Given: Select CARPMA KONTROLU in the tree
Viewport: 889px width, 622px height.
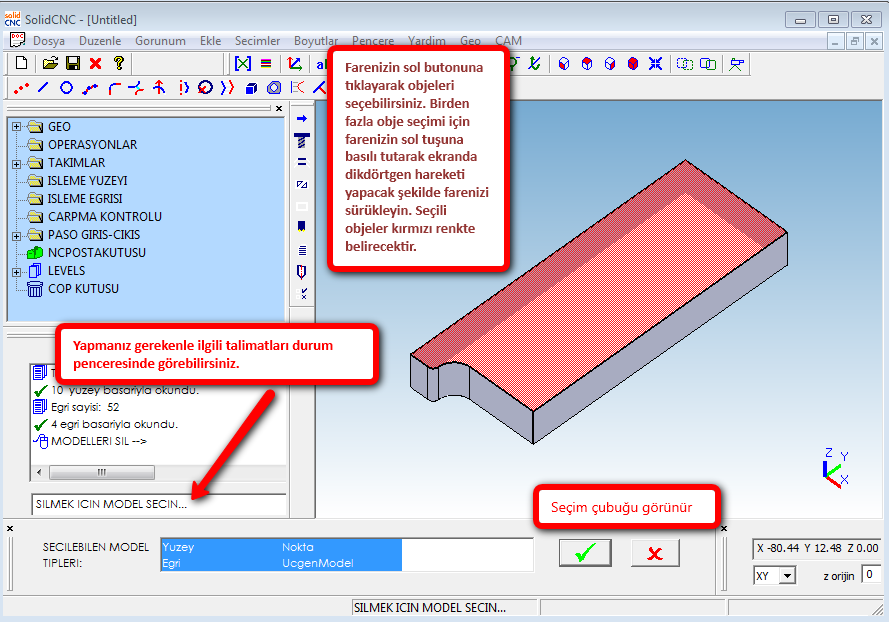Looking at the screenshot, I should [x=105, y=217].
